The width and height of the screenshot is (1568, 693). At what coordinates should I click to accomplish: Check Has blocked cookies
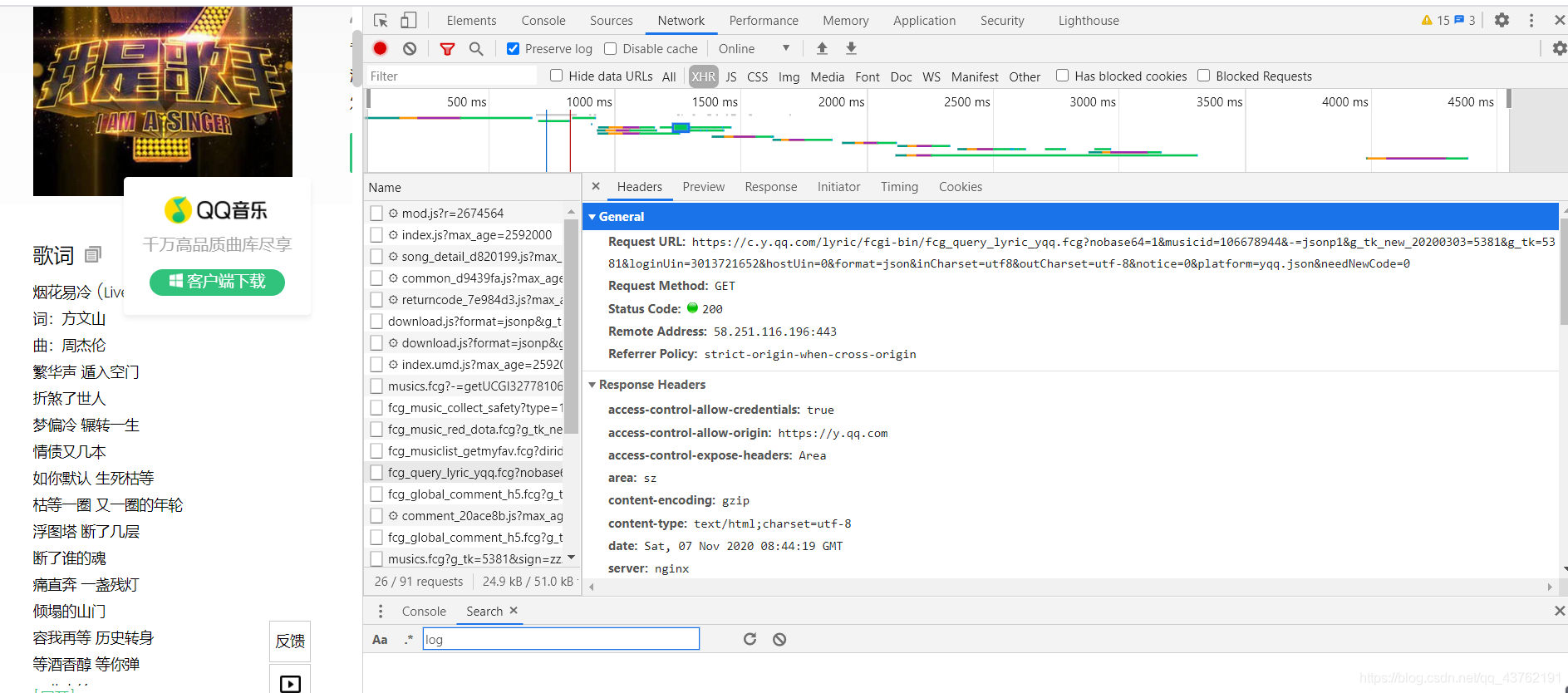[x=1063, y=76]
